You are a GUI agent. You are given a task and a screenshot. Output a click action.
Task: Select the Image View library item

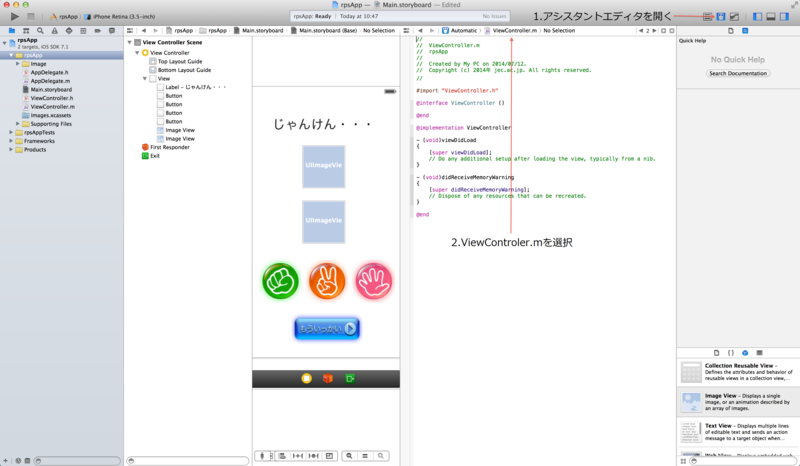pyautogui.click(x=738, y=402)
